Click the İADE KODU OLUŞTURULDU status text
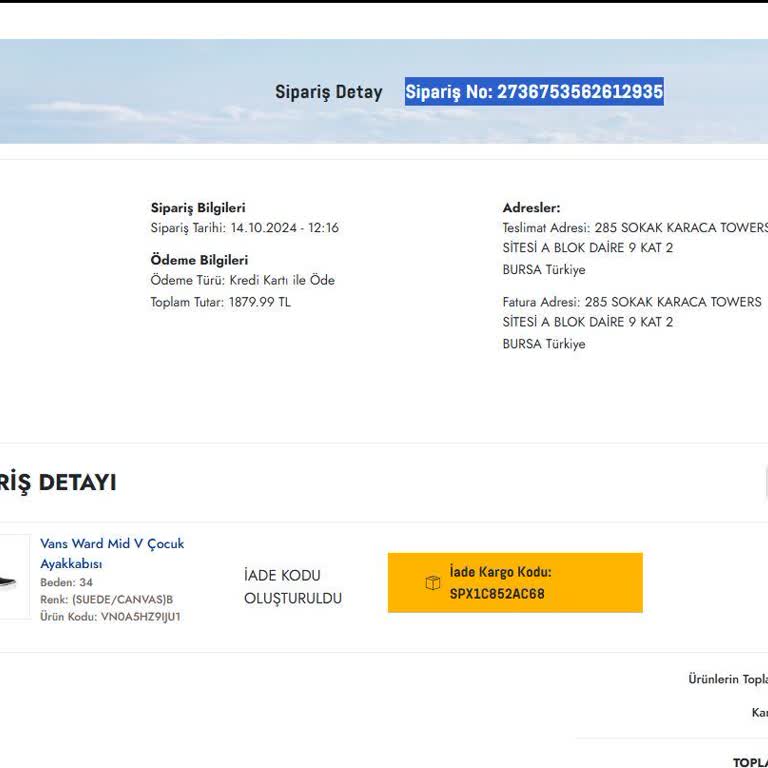Screen dimensions: 768x768 (292, 587)
